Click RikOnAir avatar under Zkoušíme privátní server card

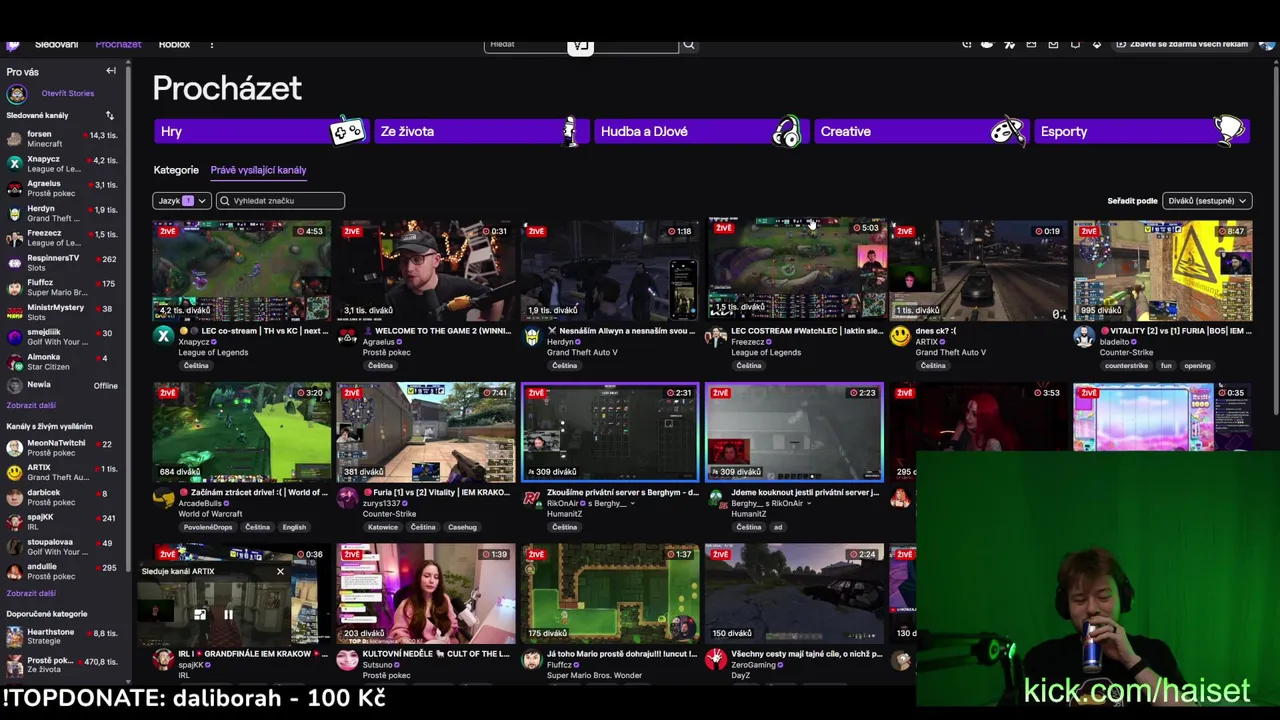click(x=532, y=498)
